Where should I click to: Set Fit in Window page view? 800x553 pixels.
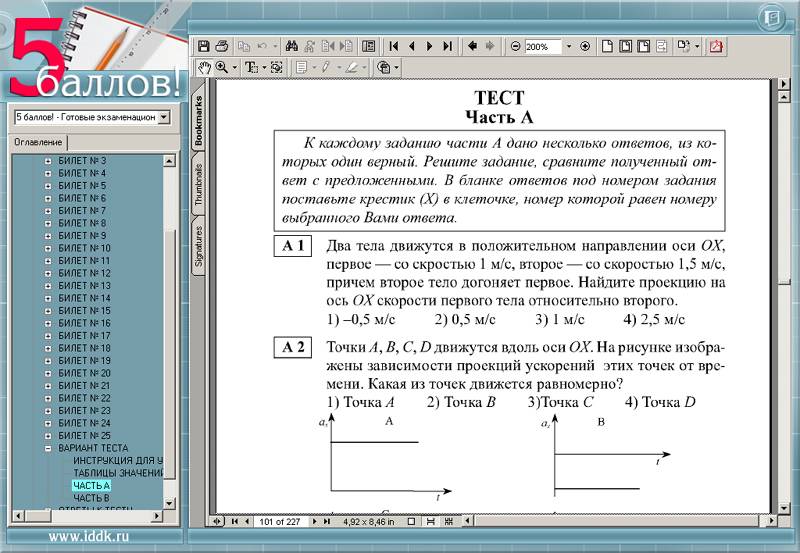(x=626, y=46)
